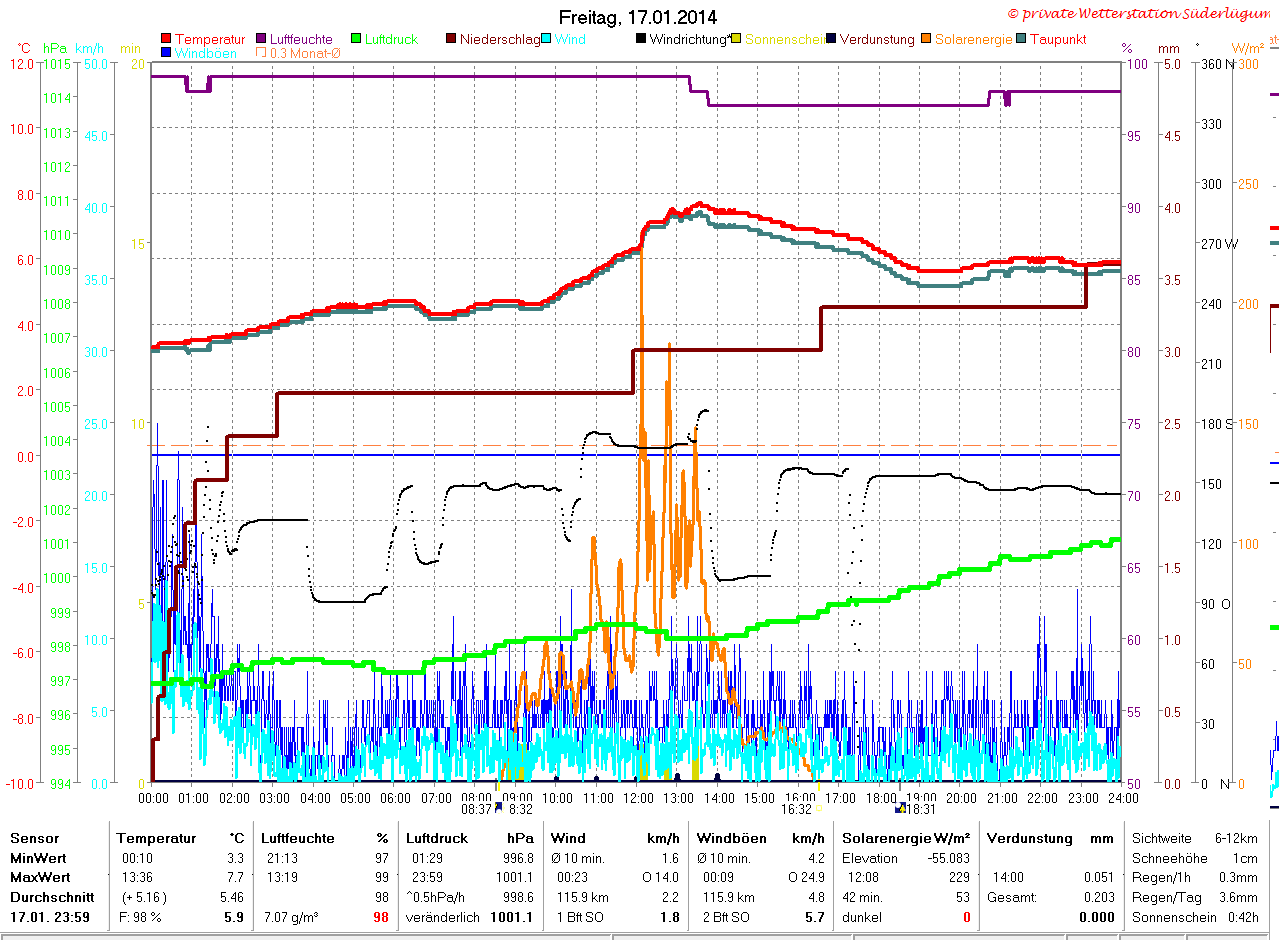Screen dimensions: 1280x940
Task: Select the green Luftdruck legend marker
Action: click(x=356, y=40)
